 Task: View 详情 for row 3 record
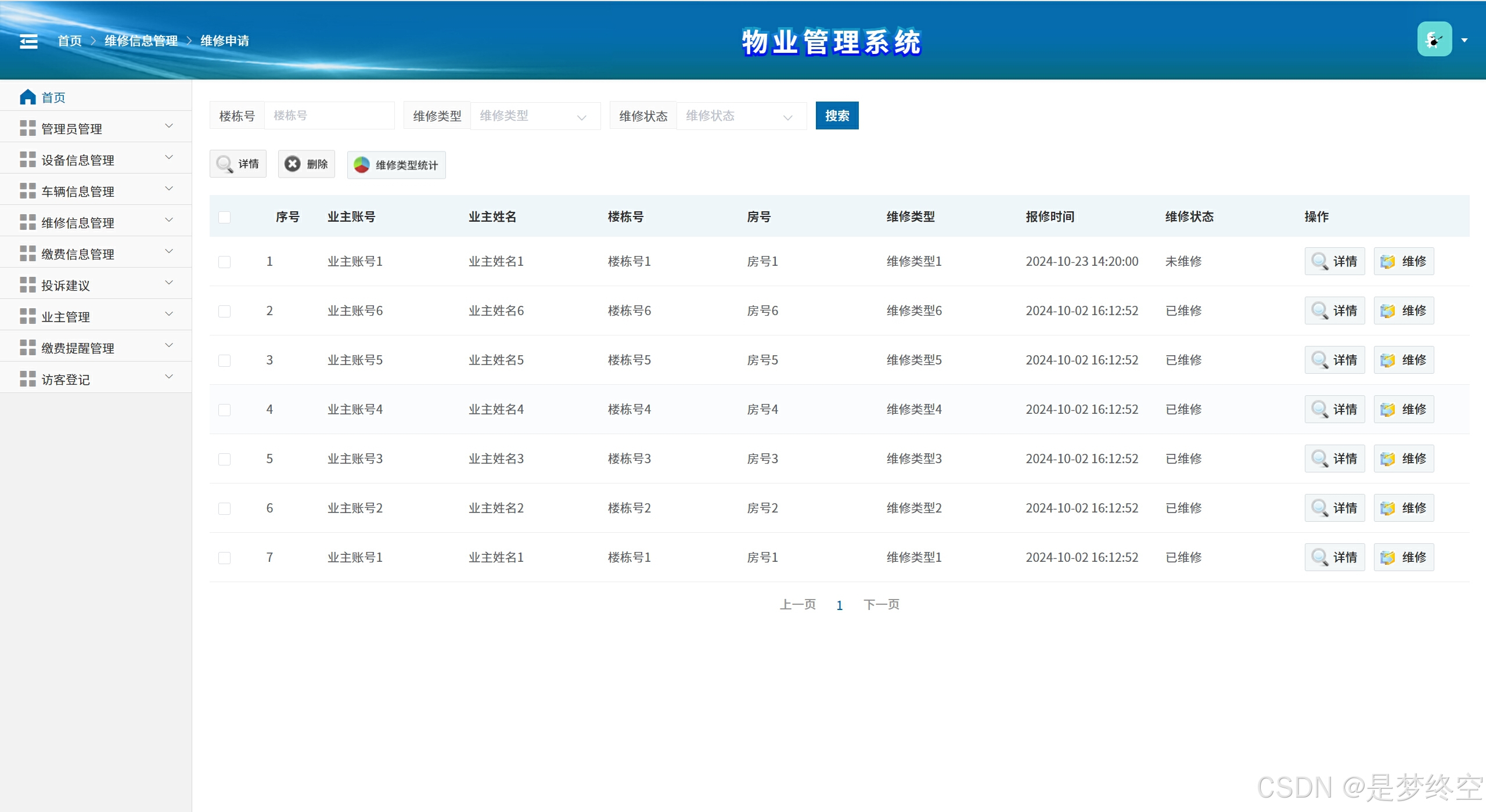1334,360
